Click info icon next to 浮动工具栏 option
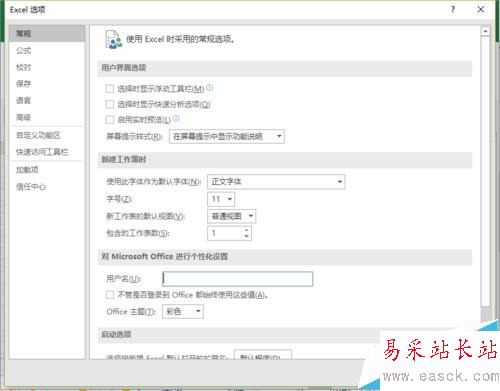 [209, 88]
